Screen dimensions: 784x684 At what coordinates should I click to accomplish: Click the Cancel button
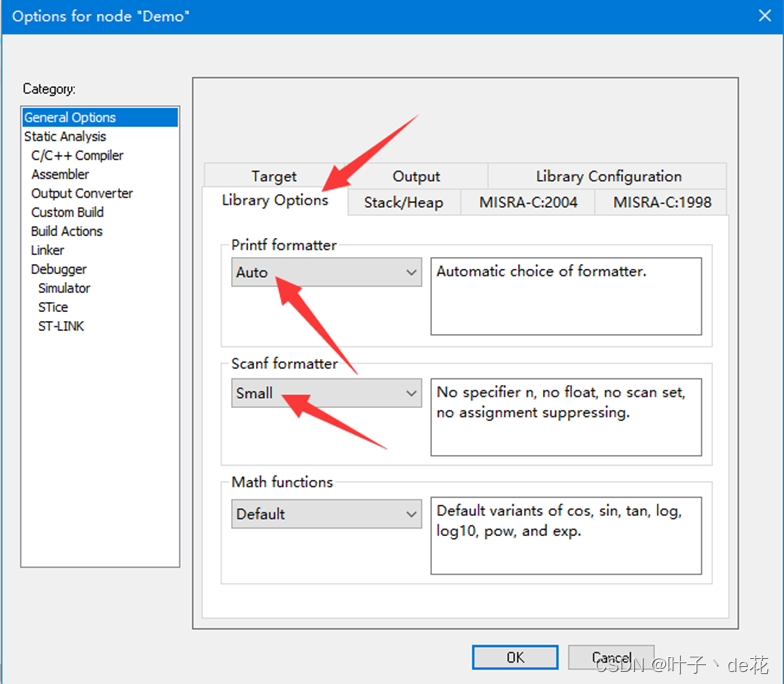[611, 657]
